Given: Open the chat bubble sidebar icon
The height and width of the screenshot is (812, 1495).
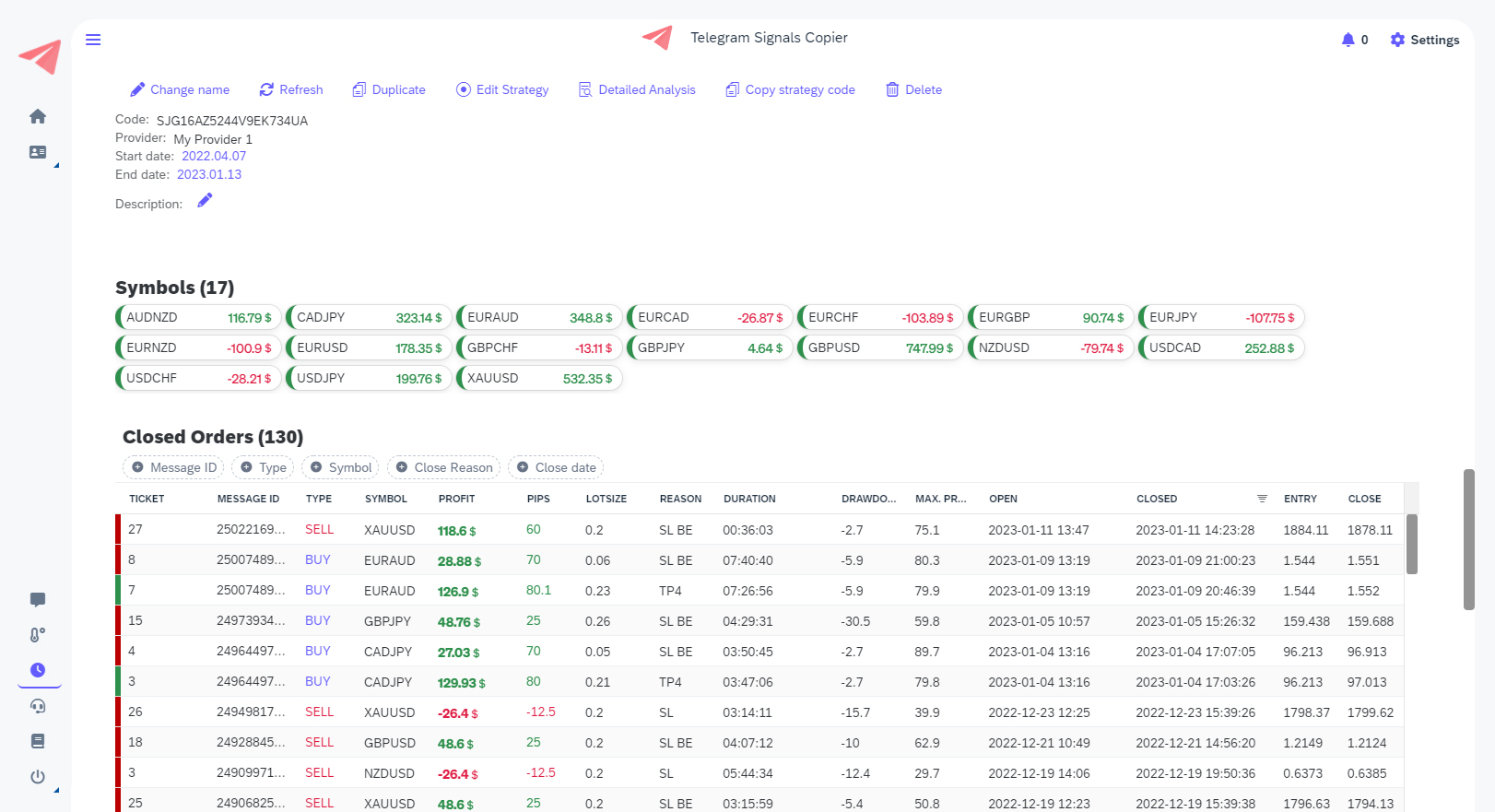Looking at the screenshot, I should pos(38,600).
